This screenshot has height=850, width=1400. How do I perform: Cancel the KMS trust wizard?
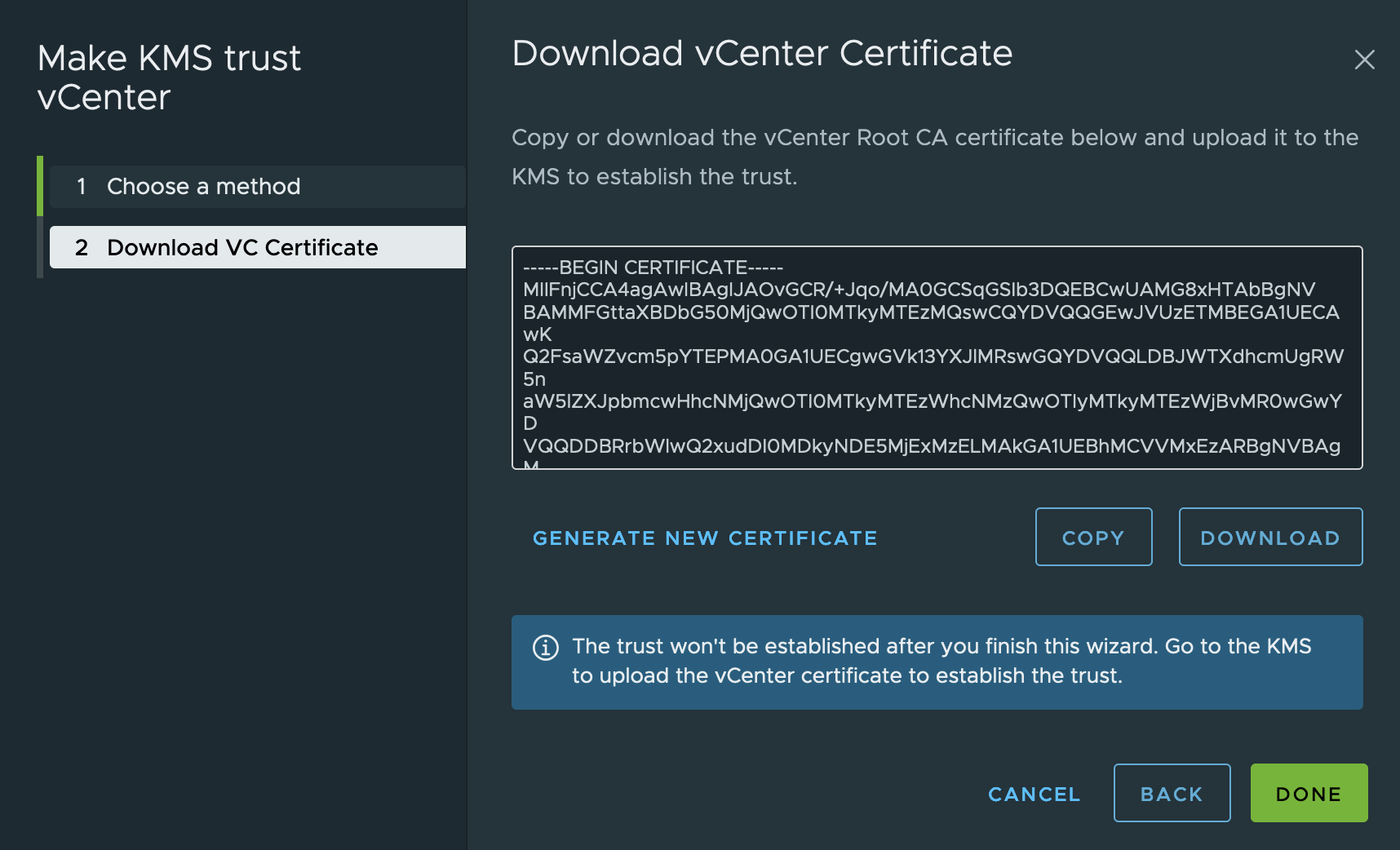(x=1034, y=794)
